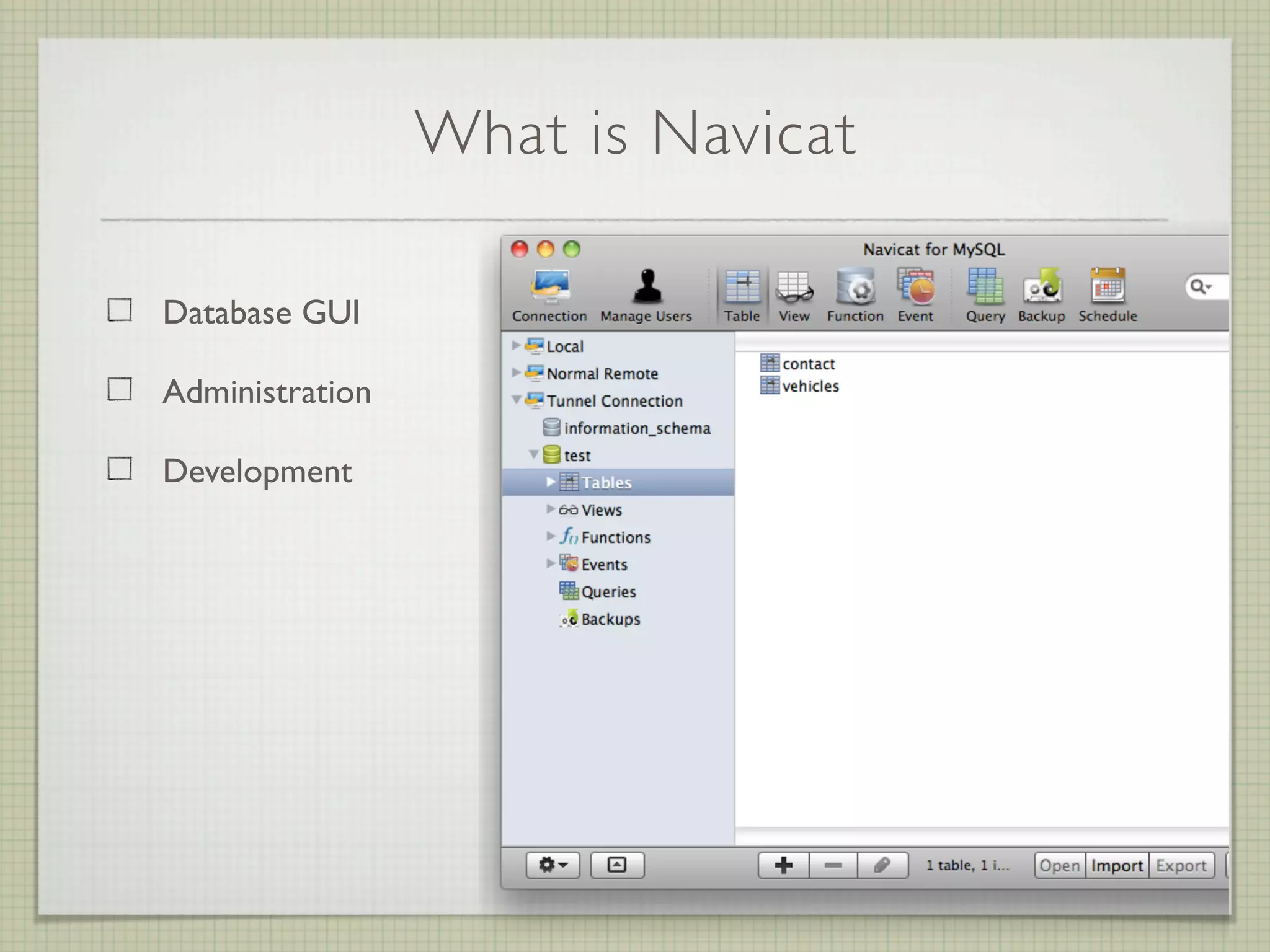Expand the Events node arrow
This screenshot has width=1270, height=952.
pos(551,563)
